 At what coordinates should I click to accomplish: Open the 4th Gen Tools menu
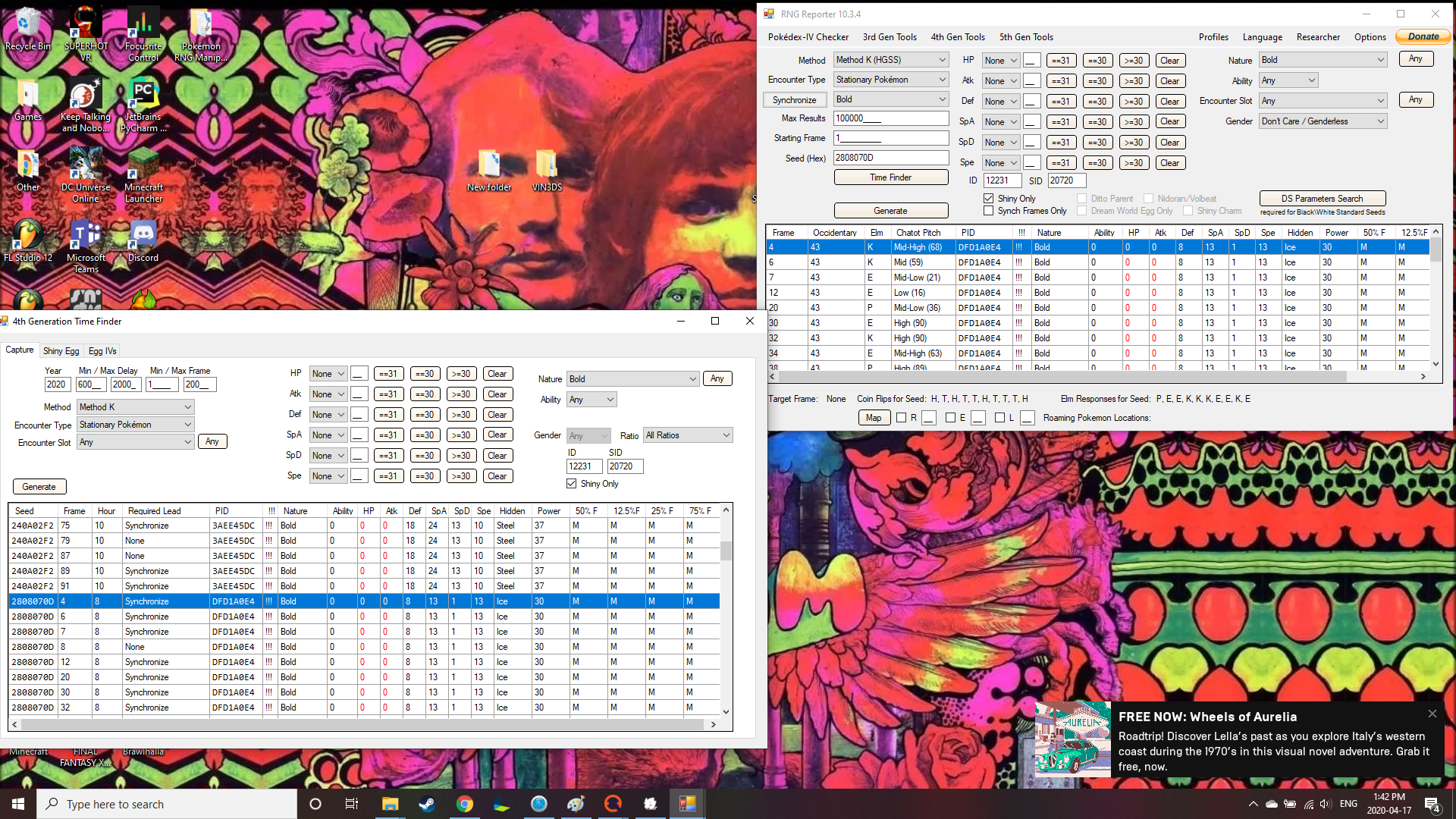click(x=957, y=36)
